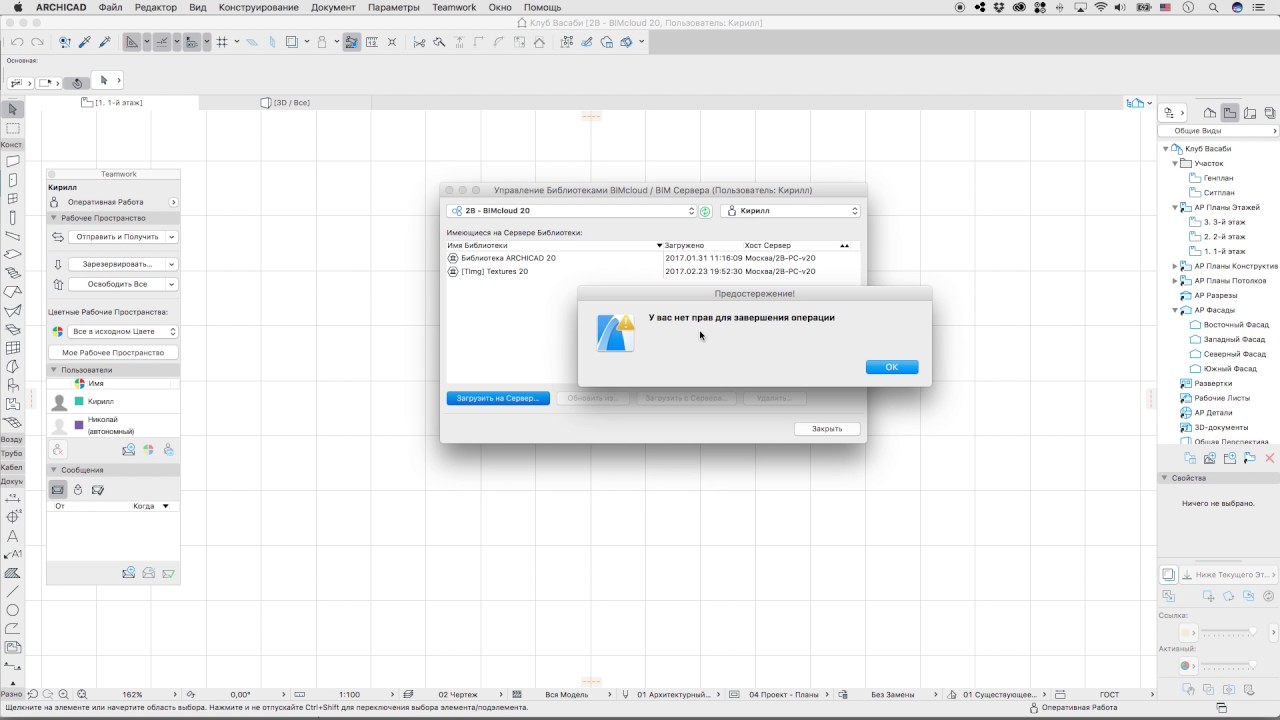Select '[Timg] Textures 20' library row

653,271
